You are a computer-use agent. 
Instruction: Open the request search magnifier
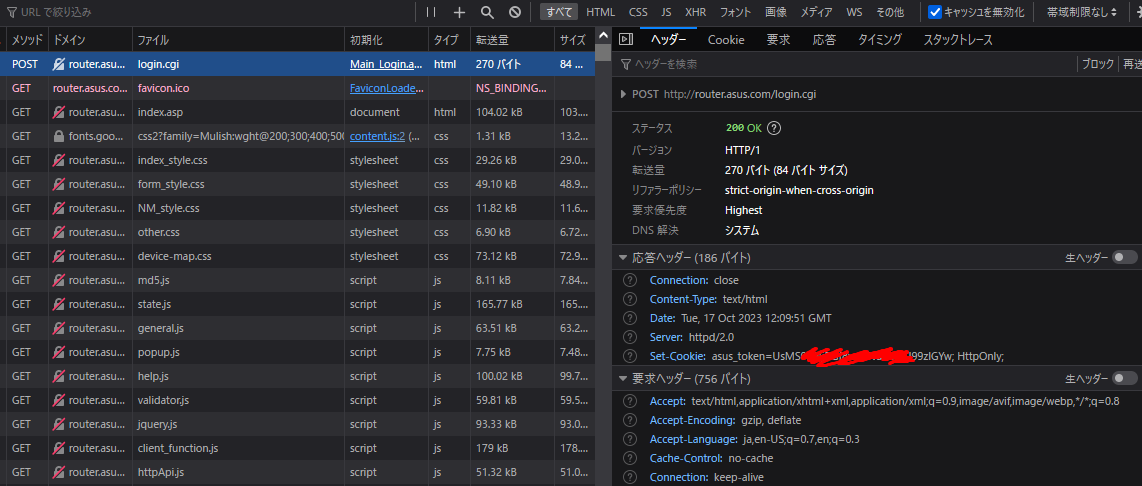pos(487,12)
